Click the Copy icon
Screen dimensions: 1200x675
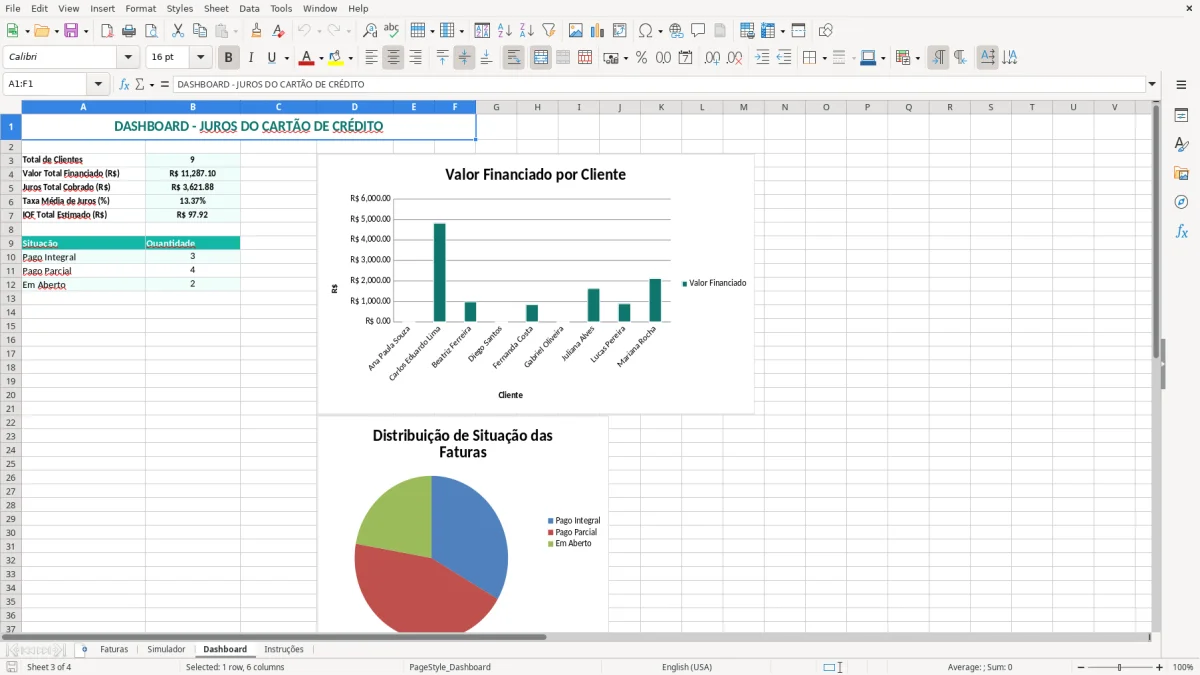click(x=199, y=31)
